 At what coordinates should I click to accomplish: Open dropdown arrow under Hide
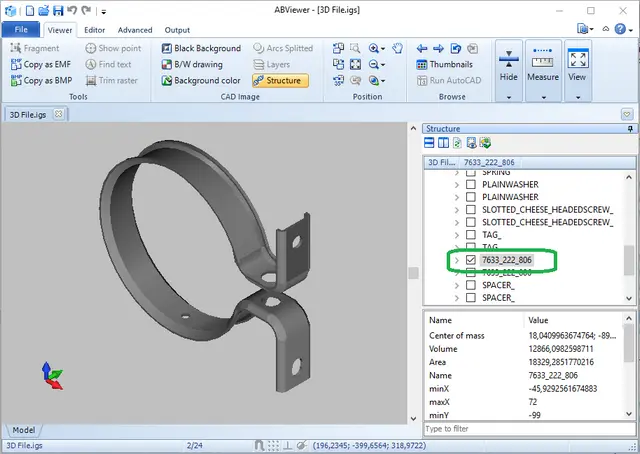tap(509, 97)
